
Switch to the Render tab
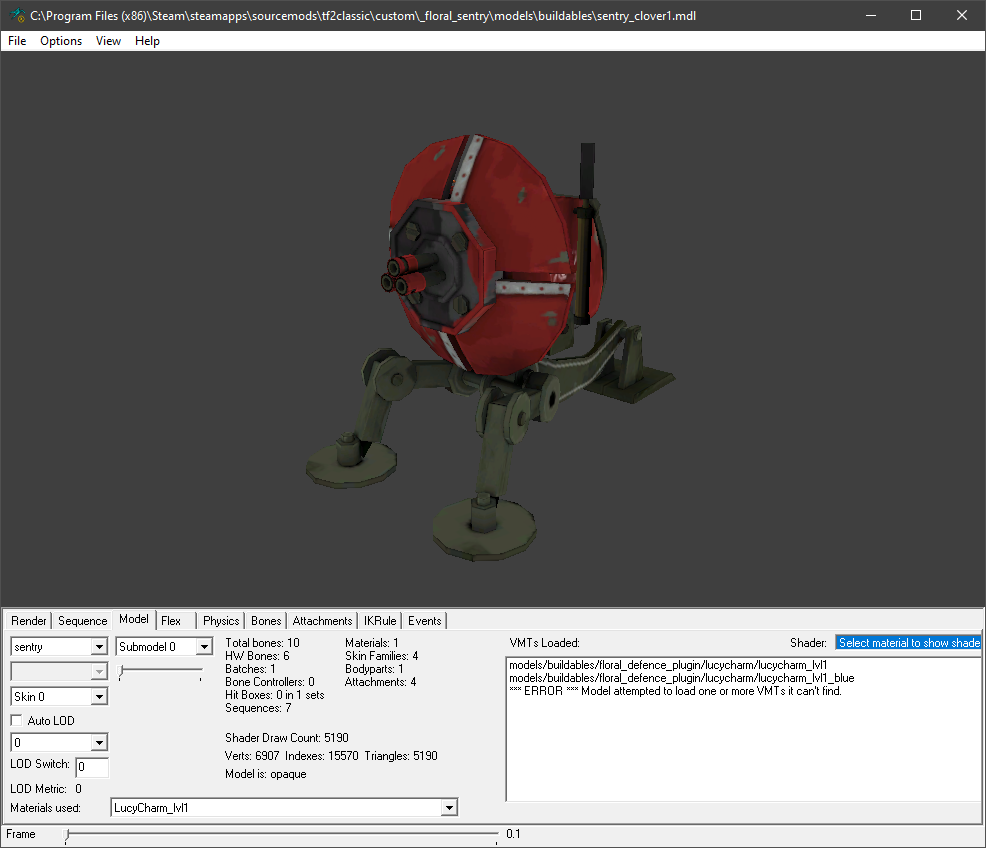pyautogui.click(x=29, y=621)
